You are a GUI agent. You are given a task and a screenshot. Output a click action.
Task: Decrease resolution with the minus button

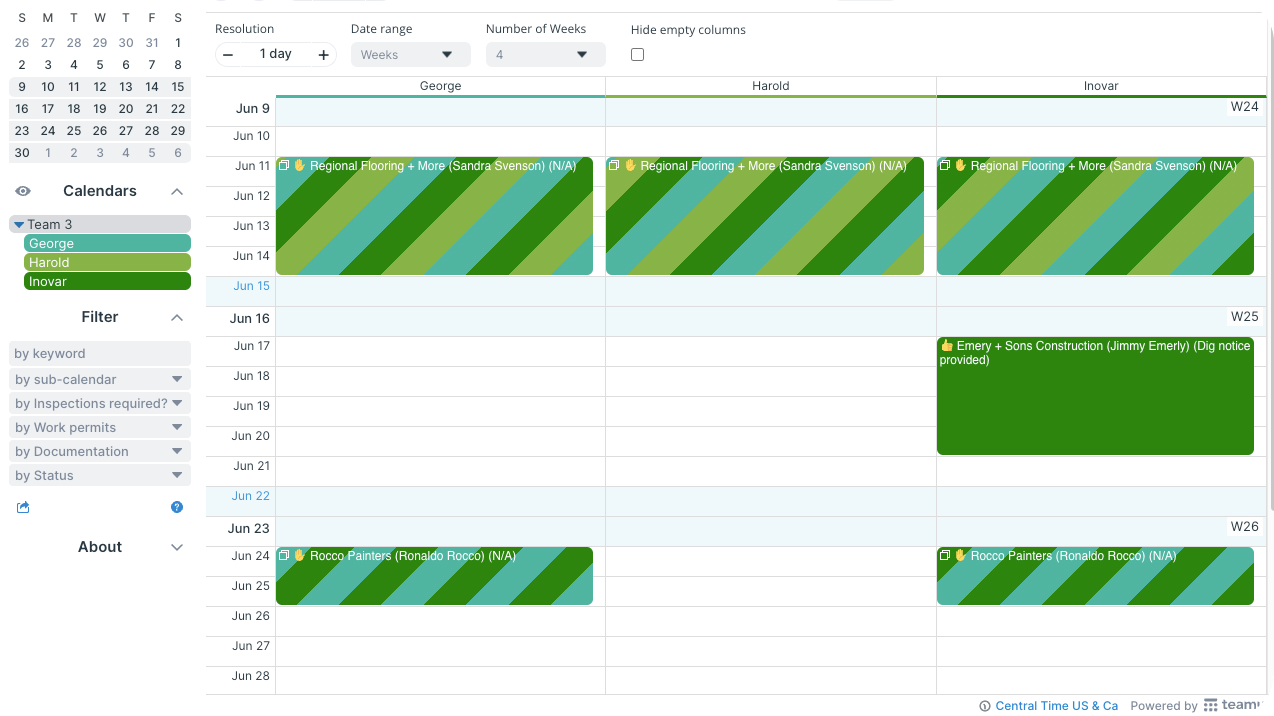pyautogui.click(x=228, y=55)
